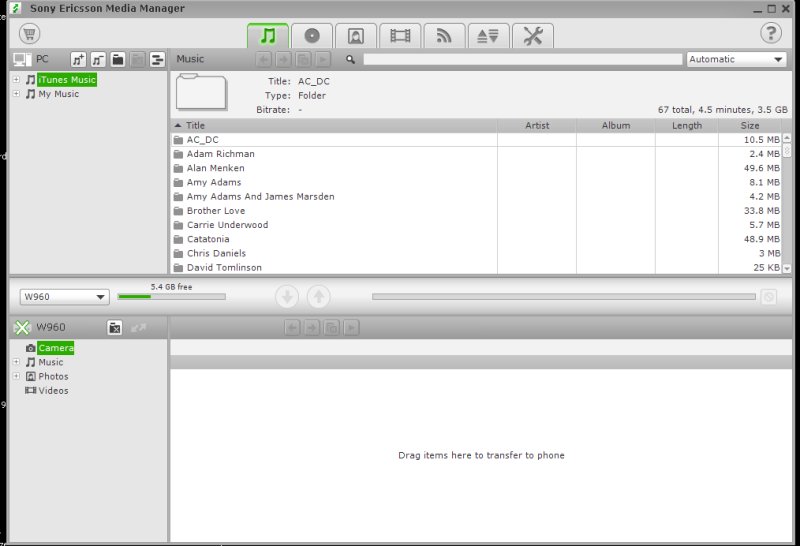
Task: Select Camera in W960 tree
Action: [56, 348]
